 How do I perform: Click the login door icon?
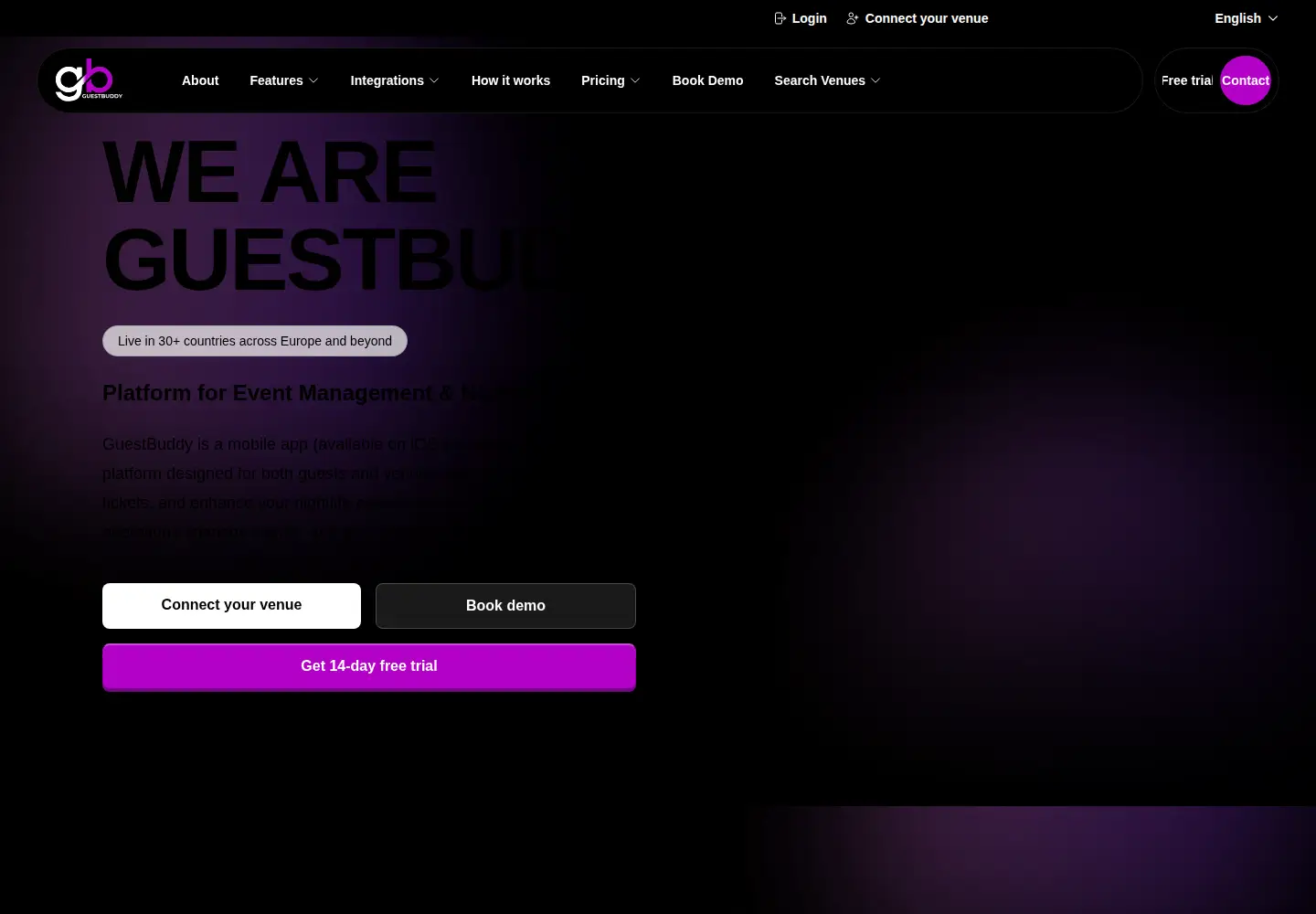click(780, 18)
